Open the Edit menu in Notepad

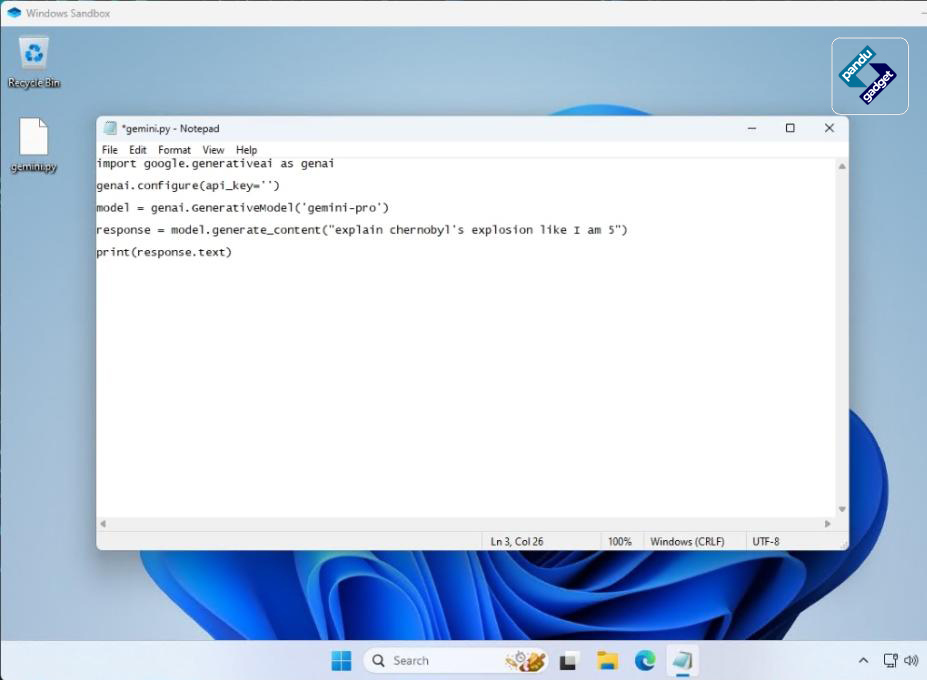point(137,150)
